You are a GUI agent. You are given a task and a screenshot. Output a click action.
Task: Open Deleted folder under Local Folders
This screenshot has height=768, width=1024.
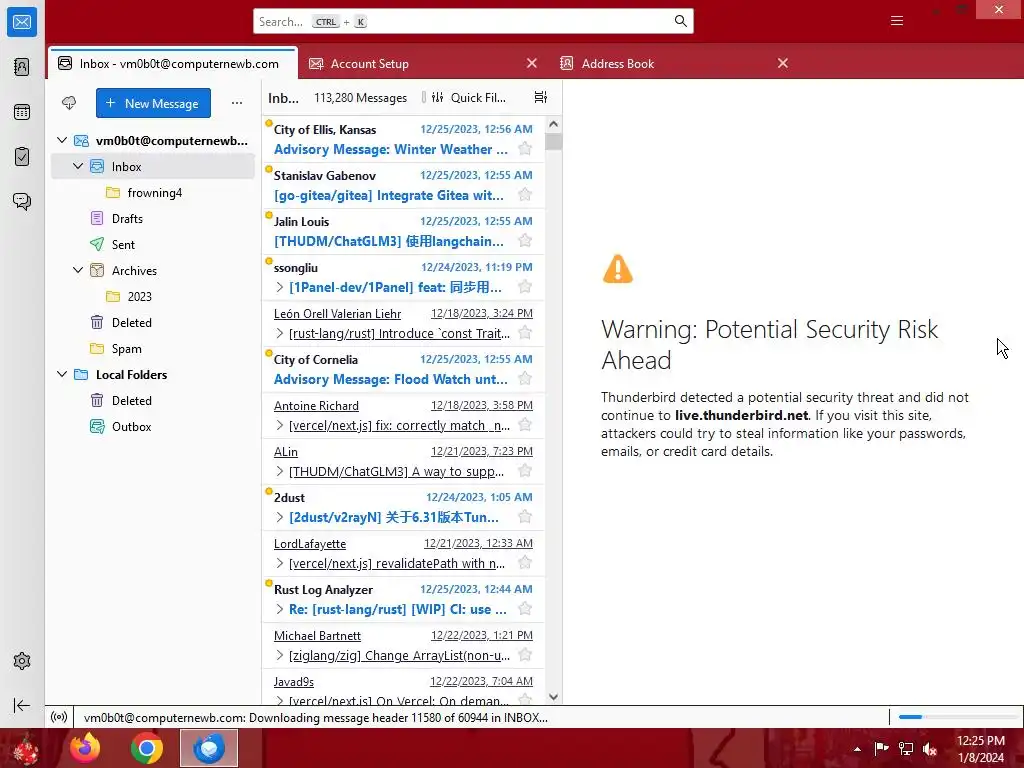(153, 400)
